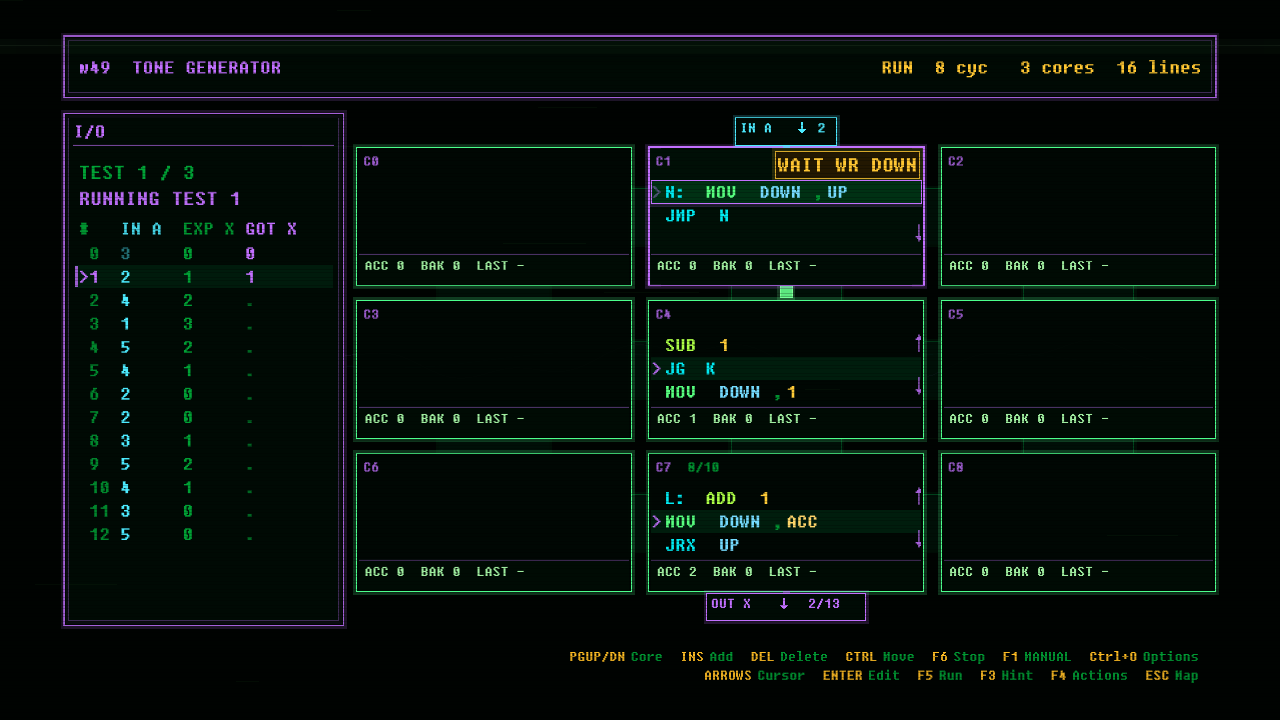Click the C7 scroll-down arrow

click(x=919, y=539)
